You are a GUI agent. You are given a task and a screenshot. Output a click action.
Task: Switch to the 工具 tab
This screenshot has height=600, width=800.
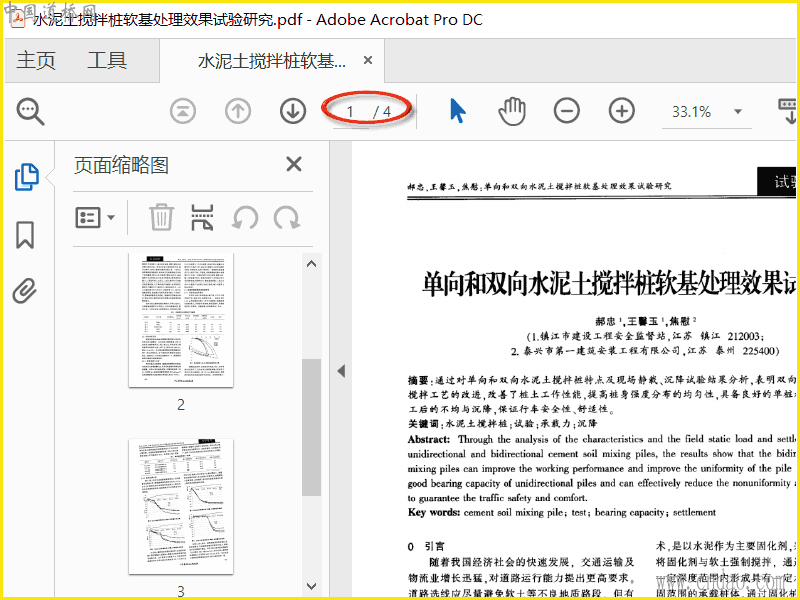tap(107, 61)
